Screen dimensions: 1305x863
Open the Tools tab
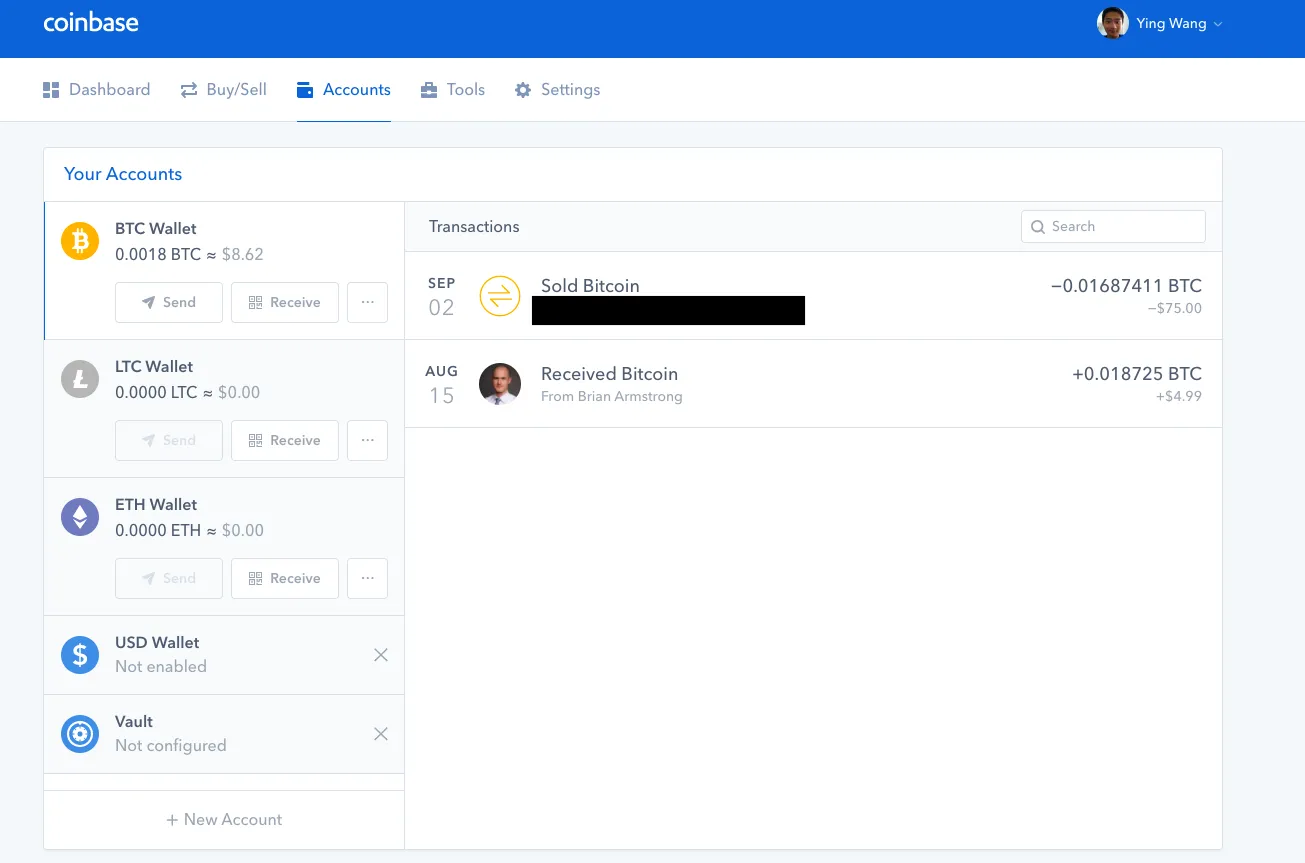pyautogui.click(x=453, y=90)
